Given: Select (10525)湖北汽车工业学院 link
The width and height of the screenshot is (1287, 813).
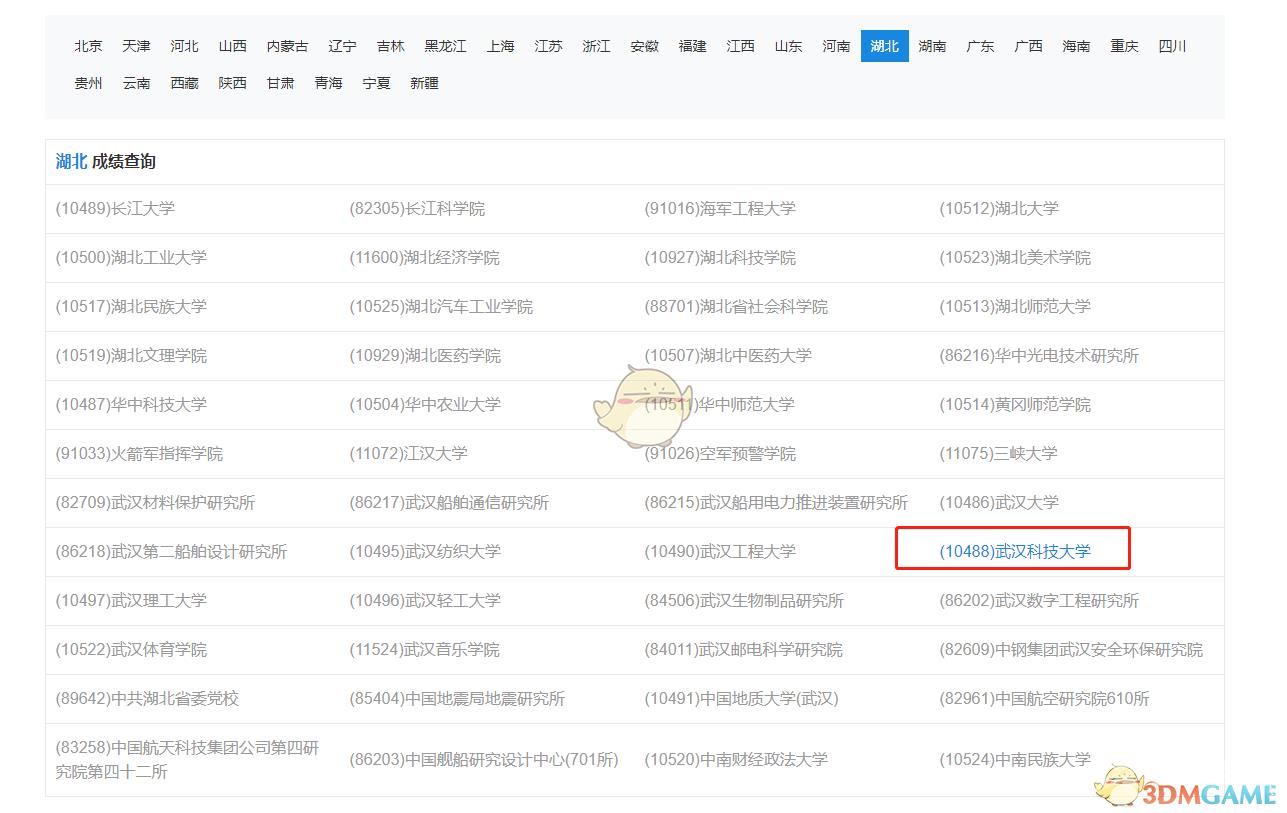Looking at the screenshot, I should coord(441,307).
